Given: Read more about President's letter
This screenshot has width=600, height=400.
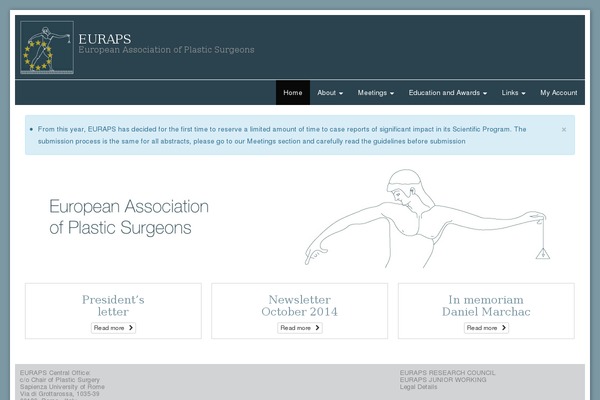Looking at the screenshot, I should (113, 328).
